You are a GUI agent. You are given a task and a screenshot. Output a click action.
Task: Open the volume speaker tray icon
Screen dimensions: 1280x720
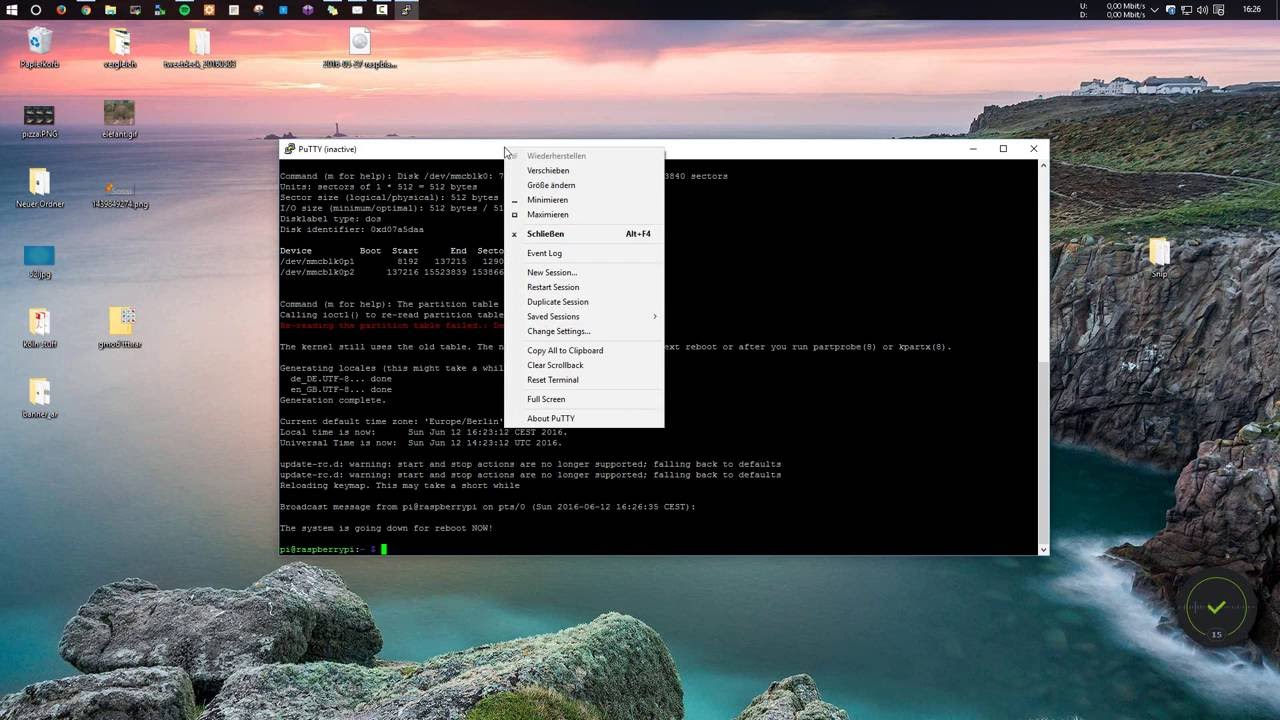pyautogui.click(x=1203, y=10)
